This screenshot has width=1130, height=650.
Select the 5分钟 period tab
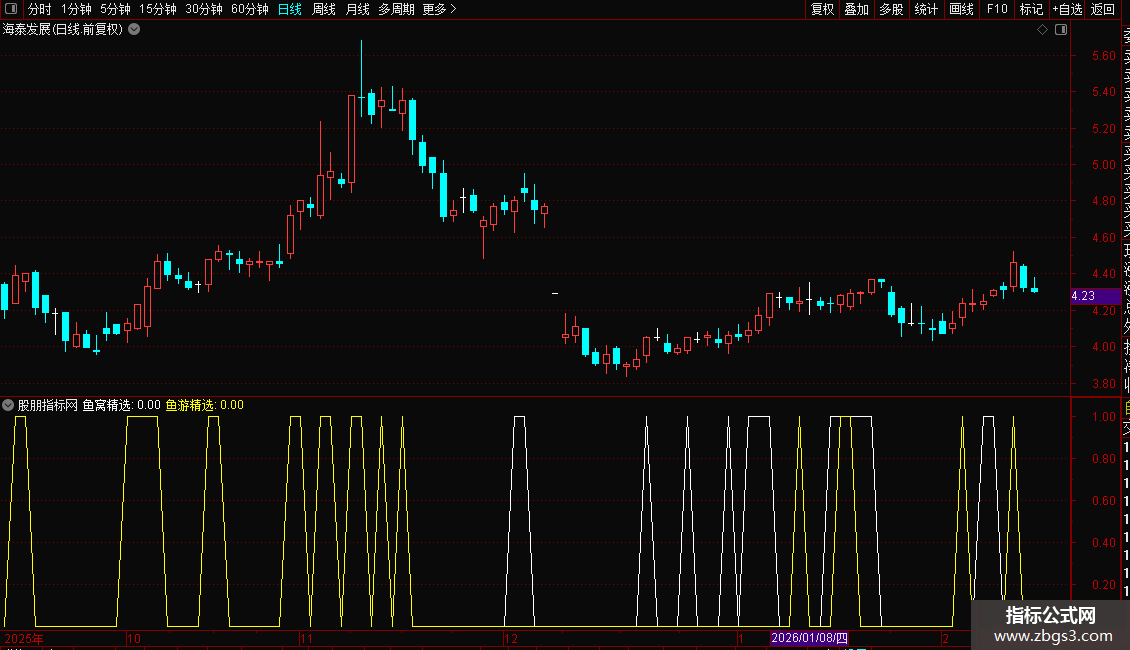click(115, 9)
